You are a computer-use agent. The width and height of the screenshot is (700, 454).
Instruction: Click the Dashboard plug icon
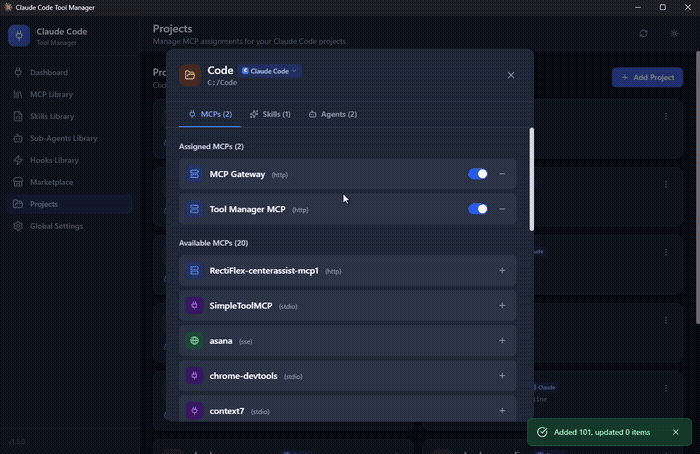point(18,72)
